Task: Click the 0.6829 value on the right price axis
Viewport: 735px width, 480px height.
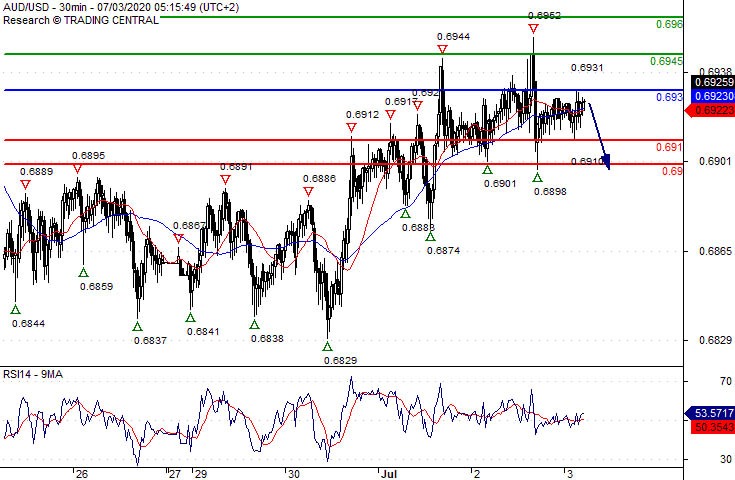Action: [x=715, y=340]
